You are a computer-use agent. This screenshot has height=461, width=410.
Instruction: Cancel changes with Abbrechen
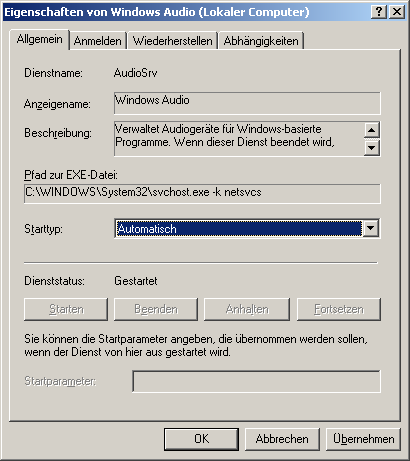282,439
